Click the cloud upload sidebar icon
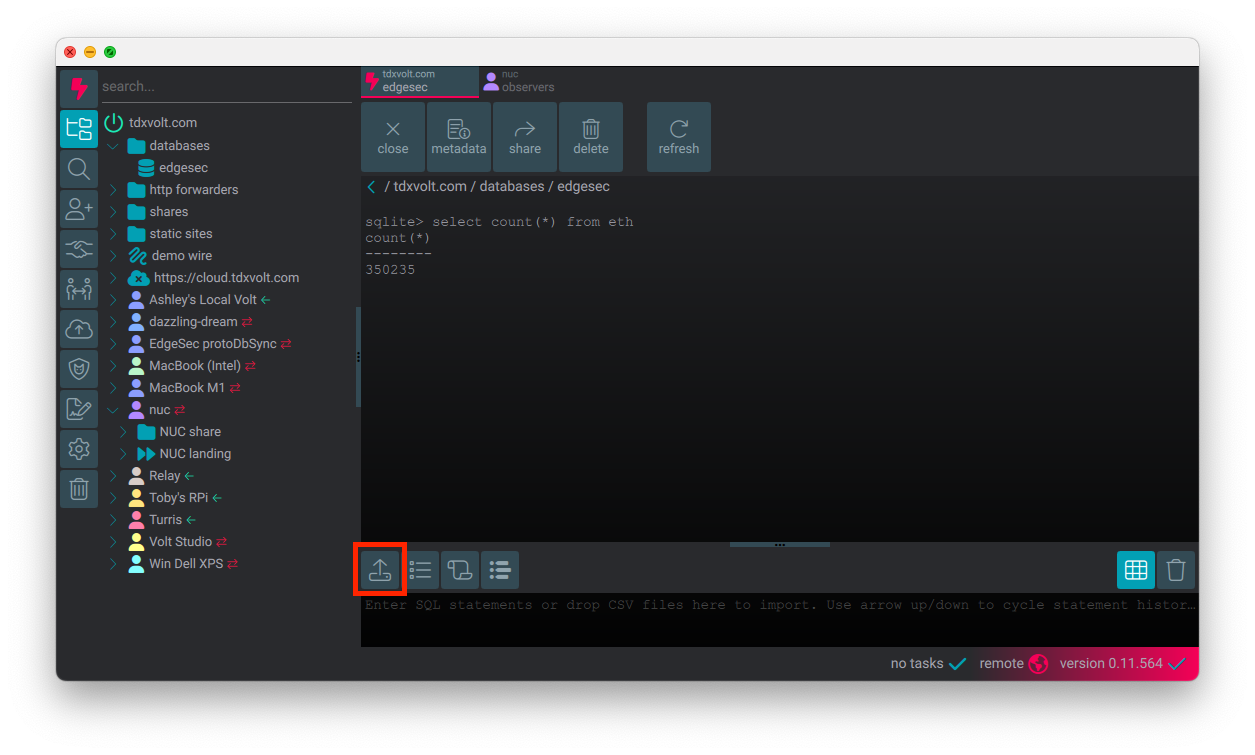1255x755 pixels. 79,329
